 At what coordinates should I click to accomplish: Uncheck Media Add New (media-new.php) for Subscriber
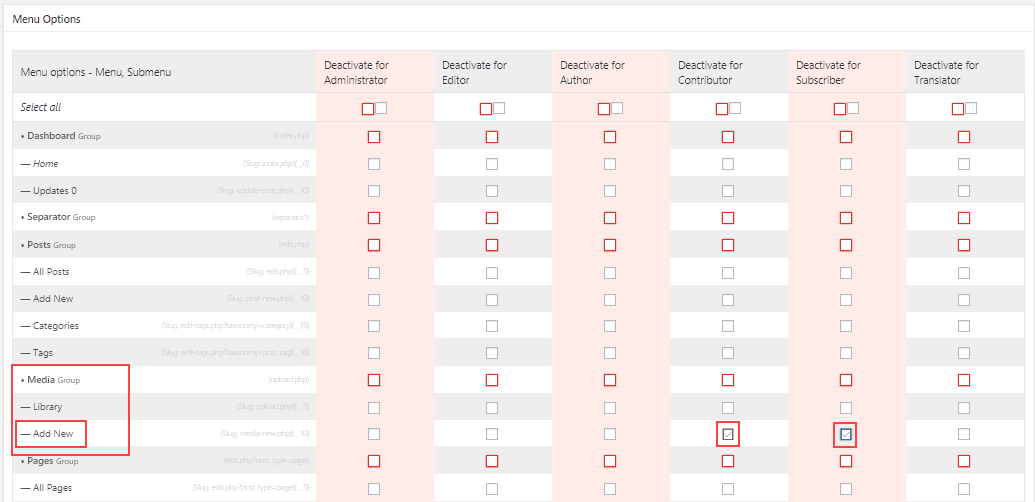[846, 435]
